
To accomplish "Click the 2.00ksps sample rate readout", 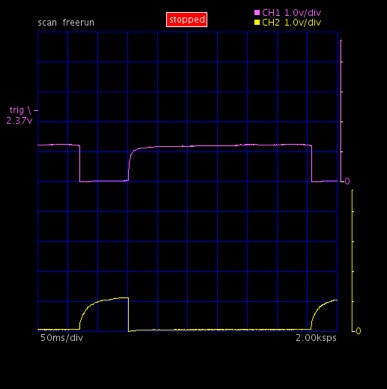I will (x=316, y=338).
